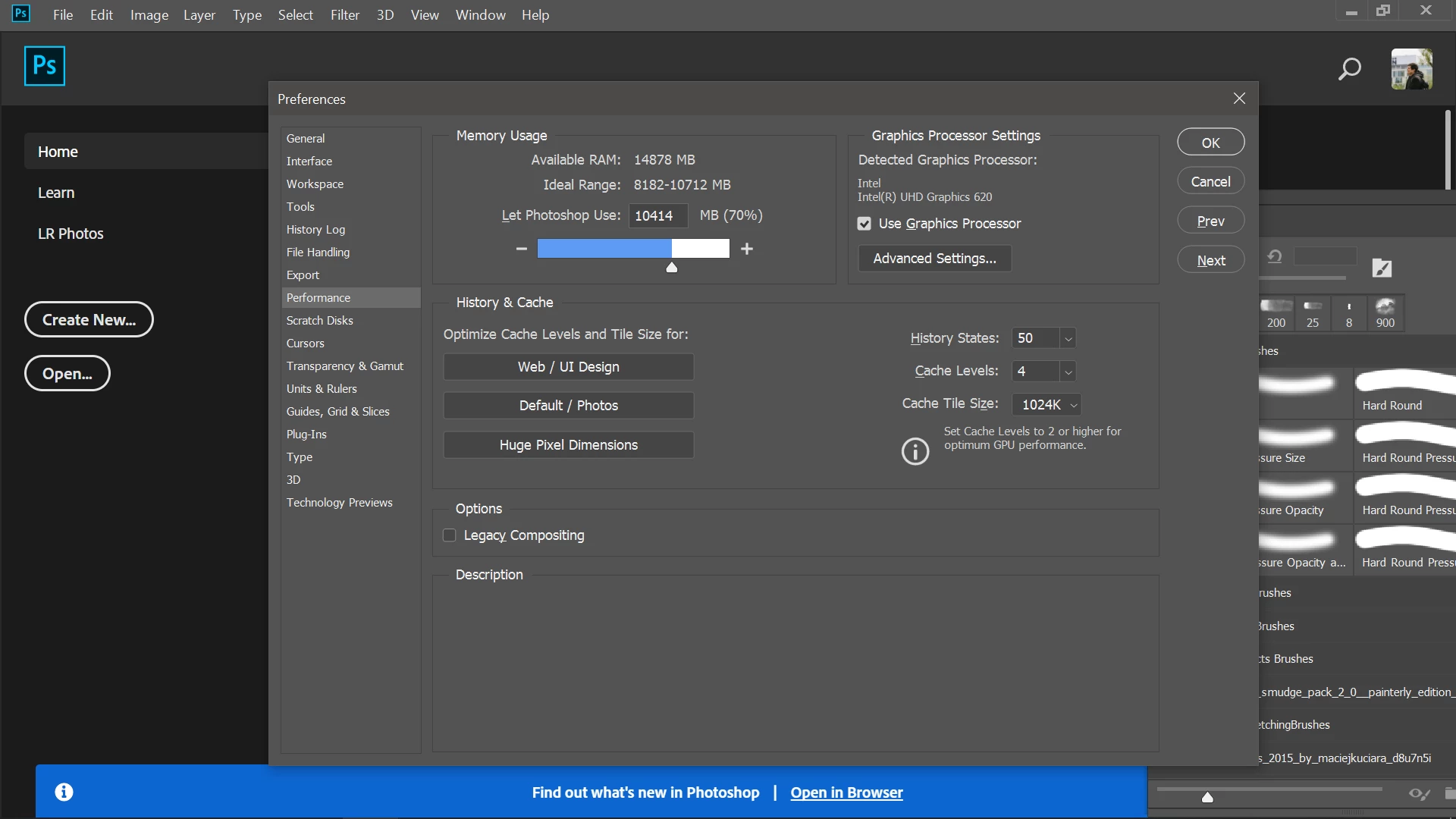The width and height of the screenshot is (1456, 819).
Task: Expand the History States dropdown
Action: [x=1068, y=338]
